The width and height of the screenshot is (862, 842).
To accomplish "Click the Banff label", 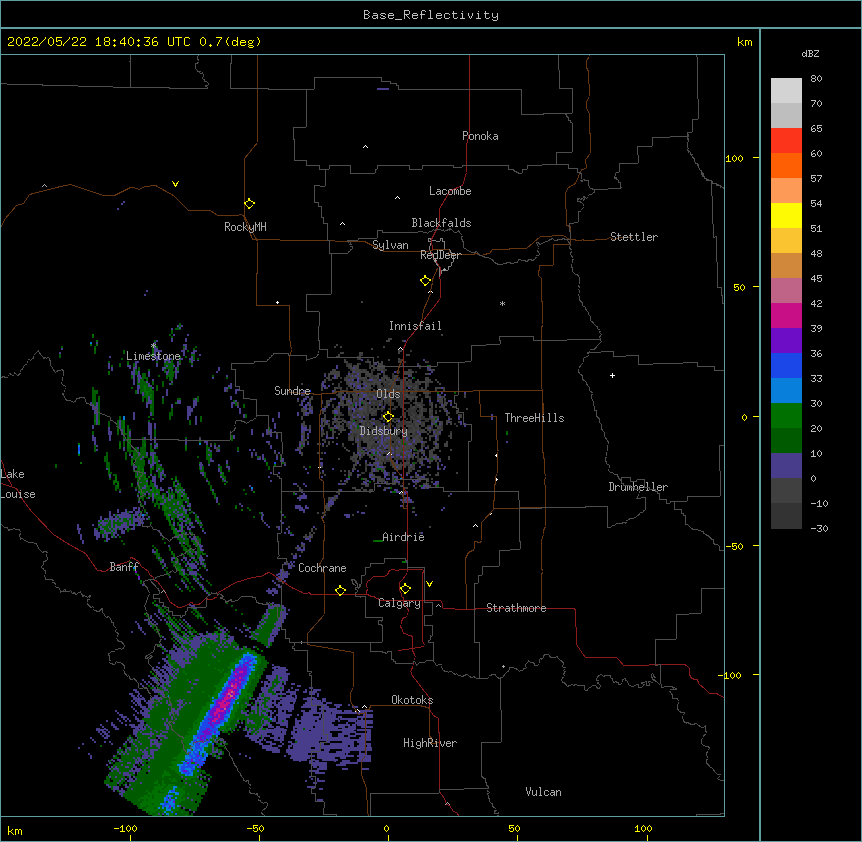I will click(124, 567).
